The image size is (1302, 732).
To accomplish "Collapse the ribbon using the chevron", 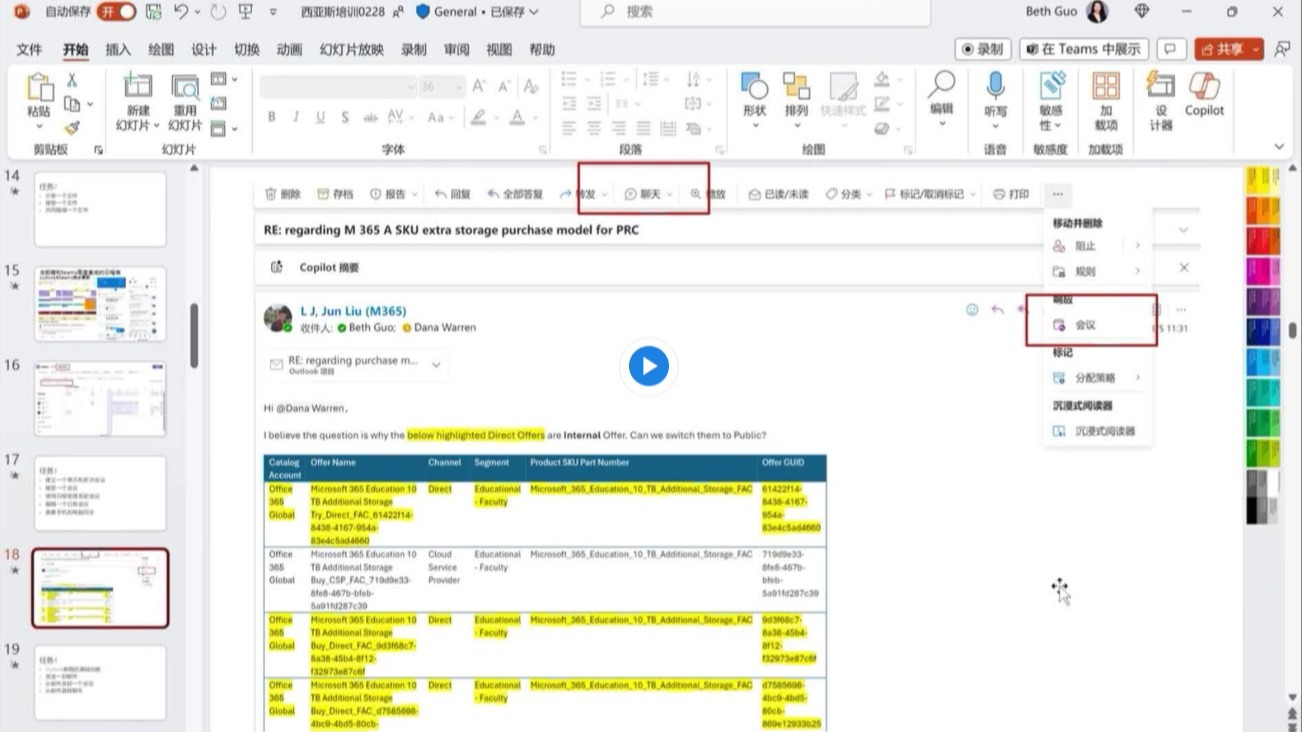I will (1279, 147).
